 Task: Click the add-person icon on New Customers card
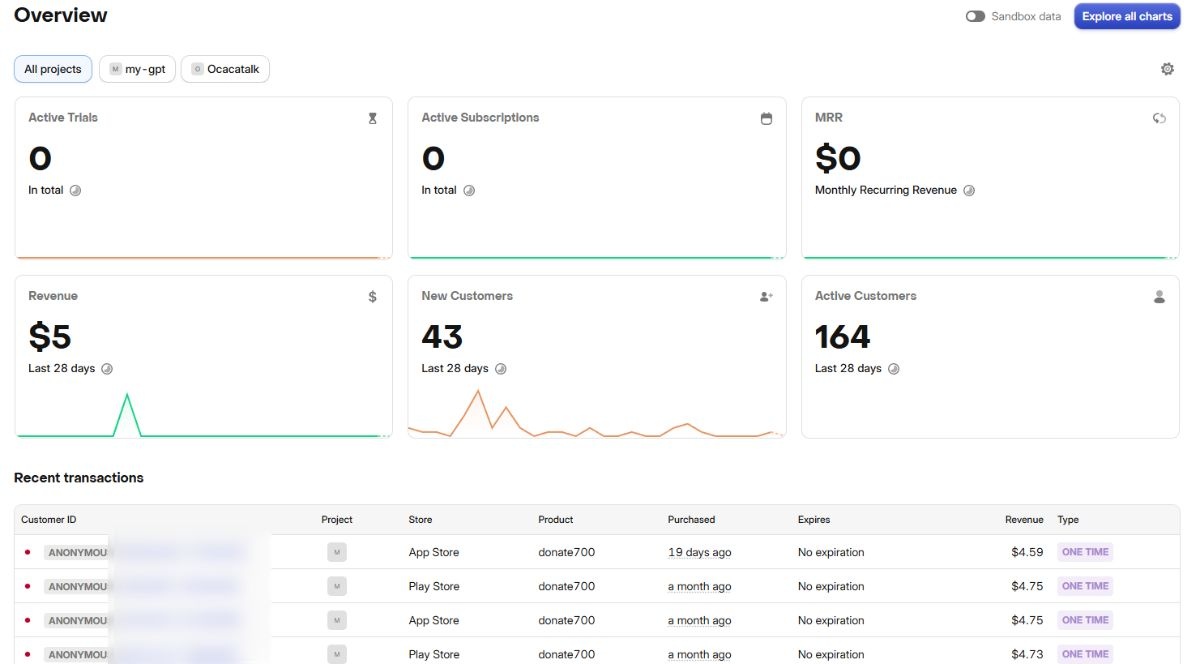tap(766, 297)
